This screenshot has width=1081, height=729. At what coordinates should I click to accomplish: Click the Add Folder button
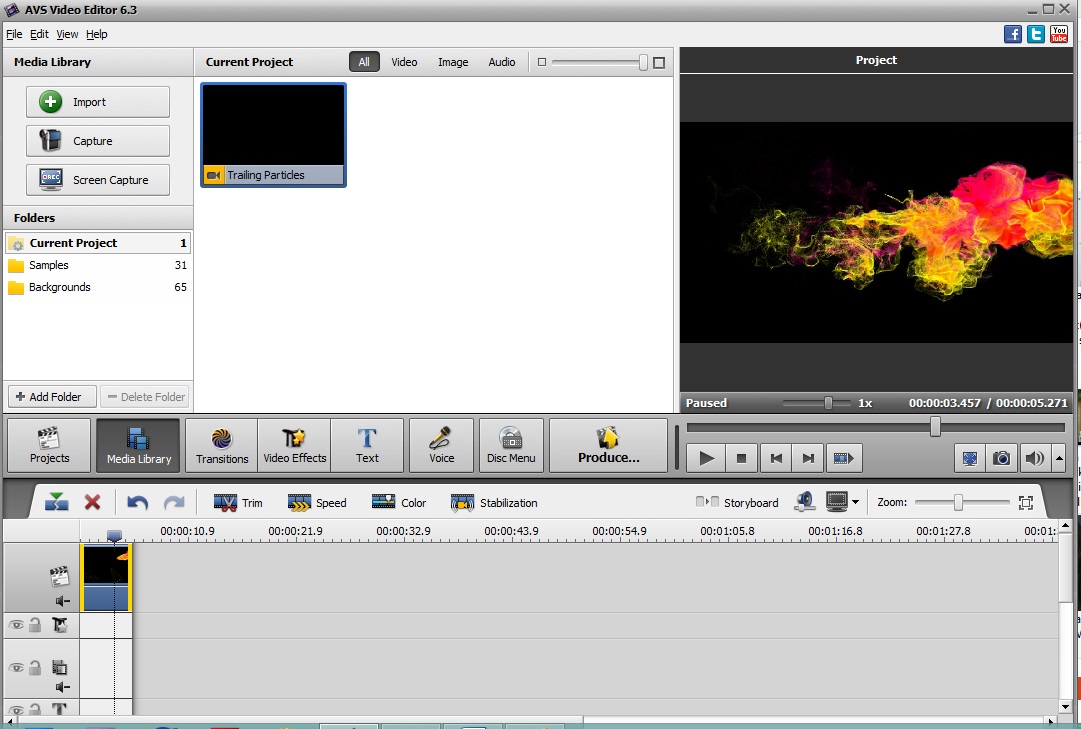pyautogui.click(x=51, y=396)
